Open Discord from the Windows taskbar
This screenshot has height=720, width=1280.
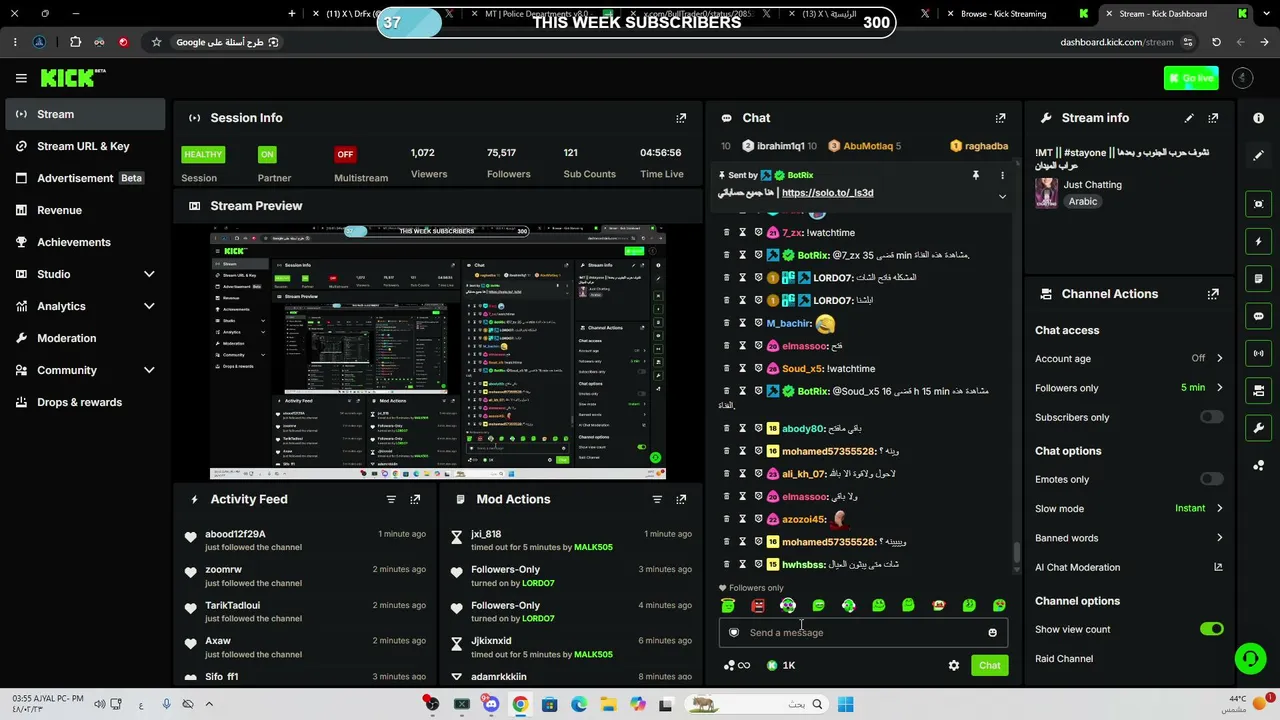491,704
